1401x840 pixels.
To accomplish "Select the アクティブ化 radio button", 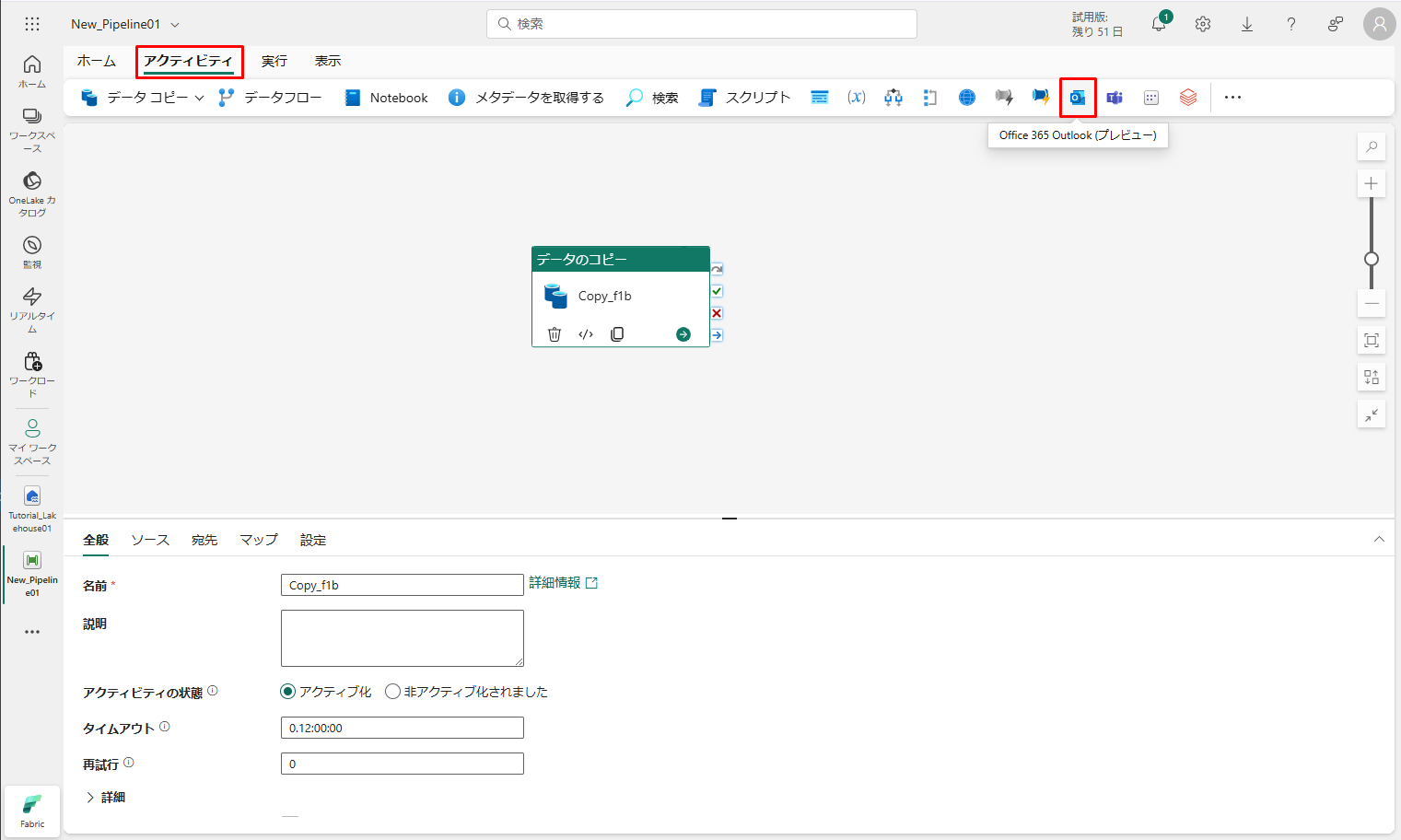I will coord(288,692).
